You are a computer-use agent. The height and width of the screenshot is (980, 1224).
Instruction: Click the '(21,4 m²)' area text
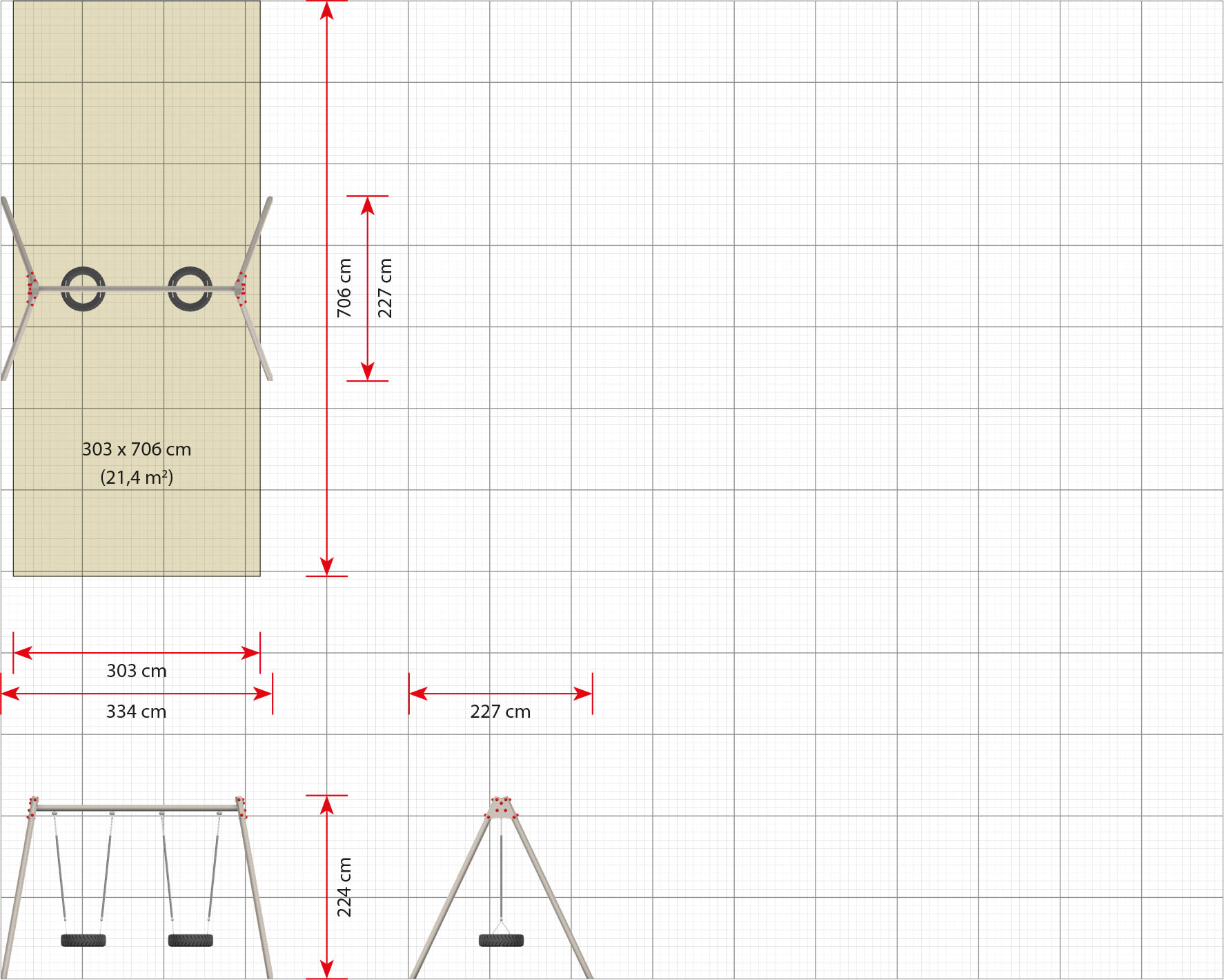tap(137, 477)
